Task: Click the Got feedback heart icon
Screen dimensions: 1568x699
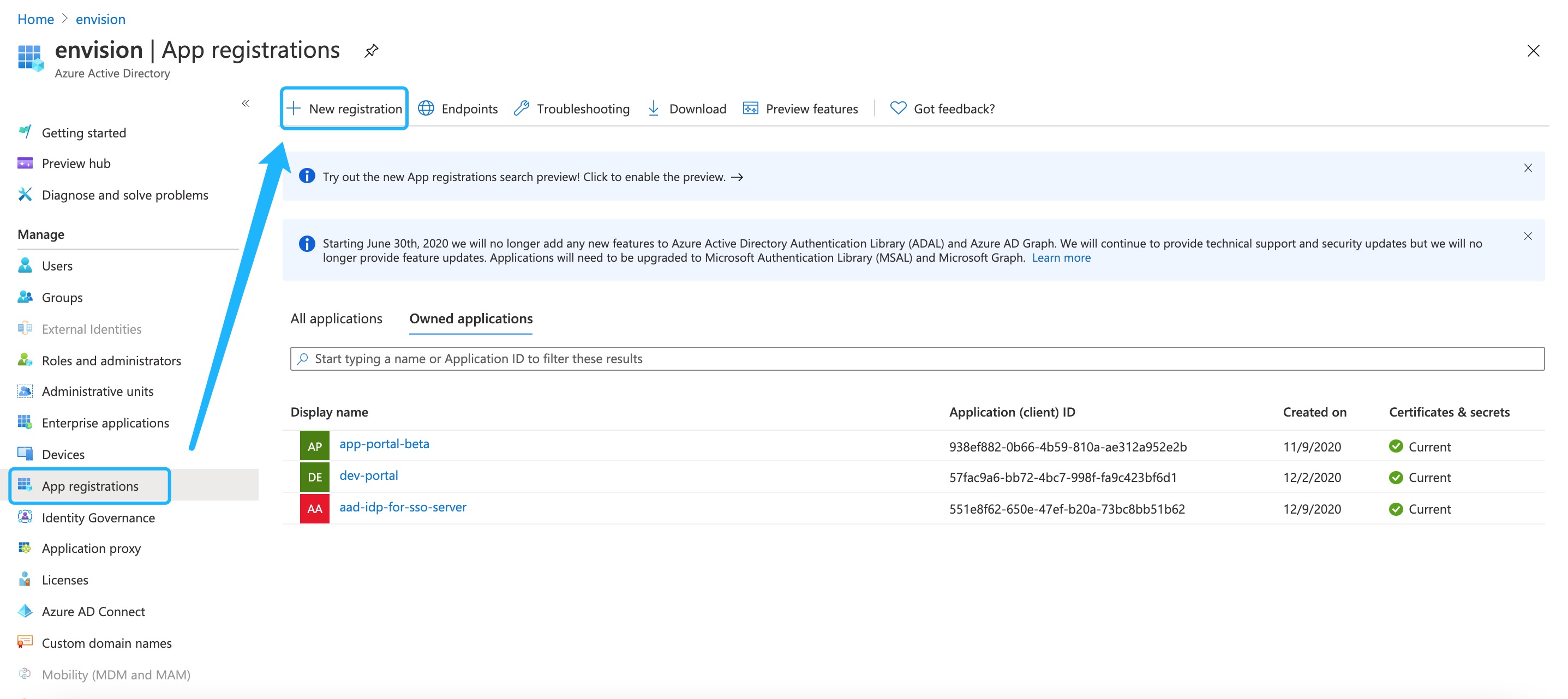Action: tap(897, 109)
